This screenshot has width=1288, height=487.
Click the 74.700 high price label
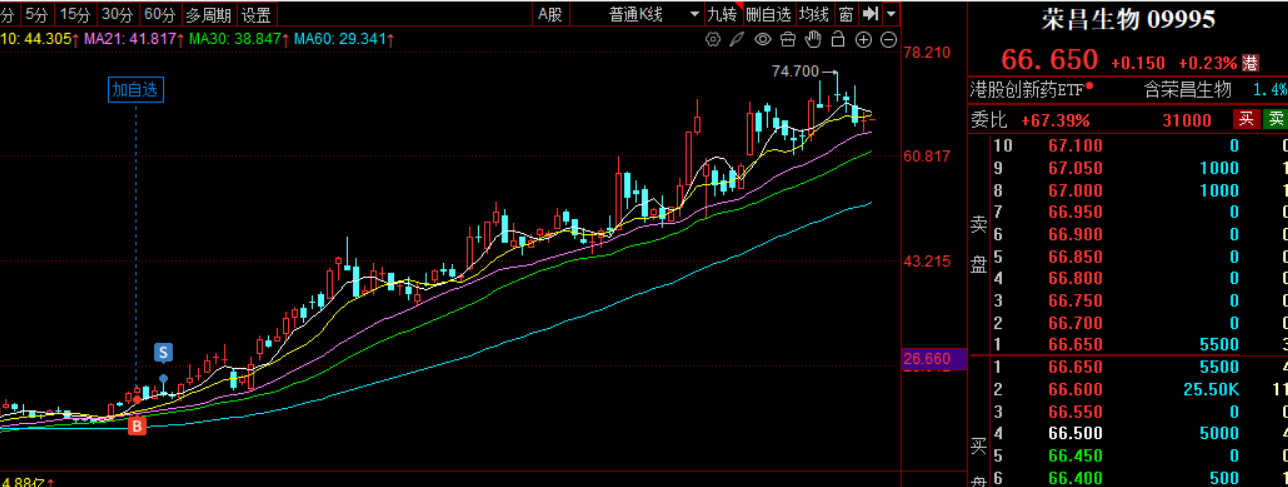(796, 71)
